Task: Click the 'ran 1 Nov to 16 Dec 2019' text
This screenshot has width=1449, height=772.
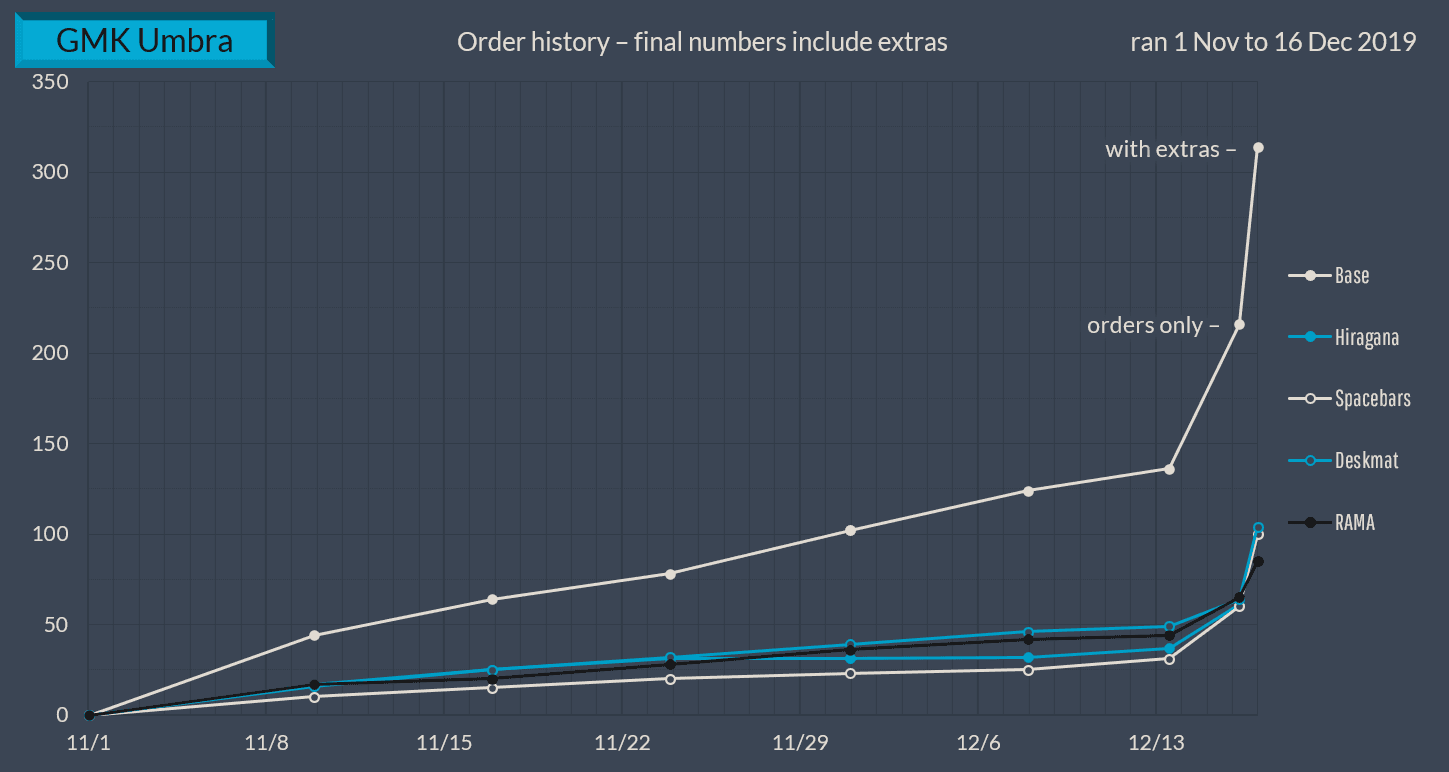Action: (1273, 42)
